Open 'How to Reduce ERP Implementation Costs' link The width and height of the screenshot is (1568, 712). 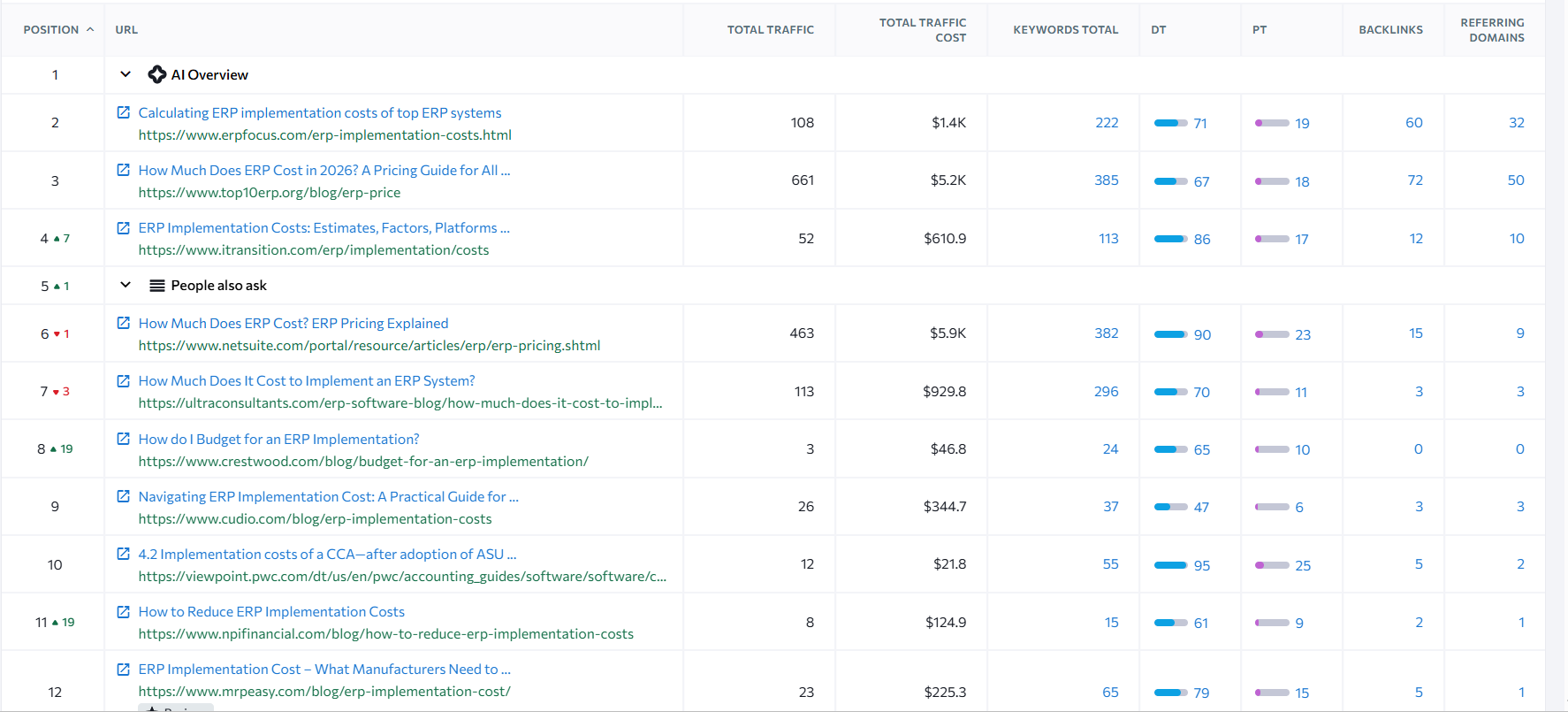(271, 611)
